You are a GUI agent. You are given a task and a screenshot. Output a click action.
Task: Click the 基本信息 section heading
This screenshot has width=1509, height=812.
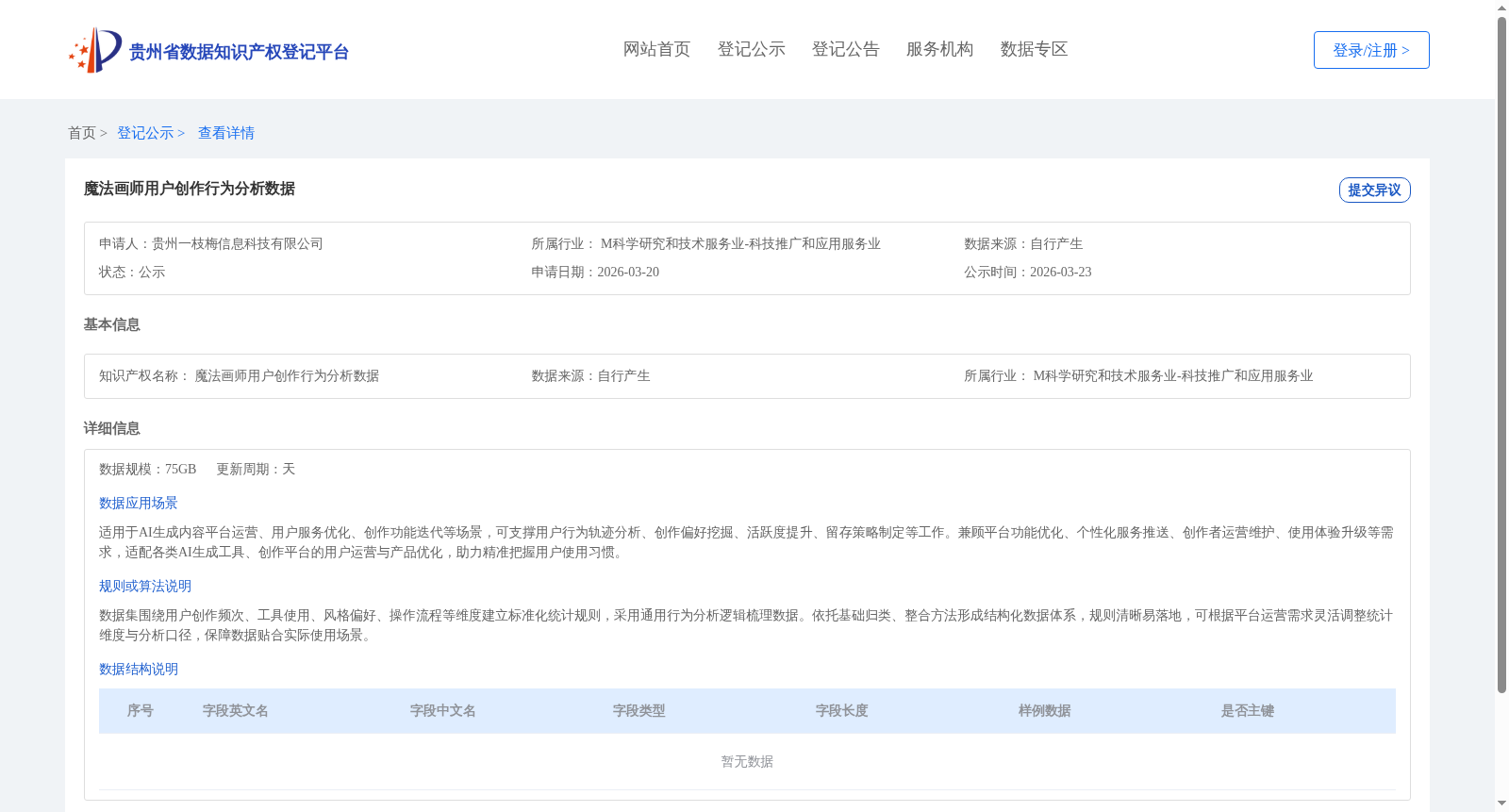[111, 324]
